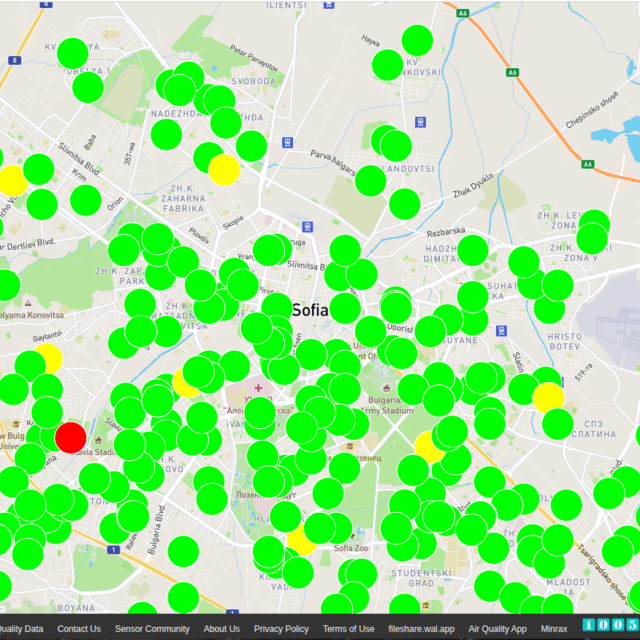Select the yellow marker near Hristo Botev
Viewport: 640px width, 640px height.
pyautogui.click(x=548, y=398)
